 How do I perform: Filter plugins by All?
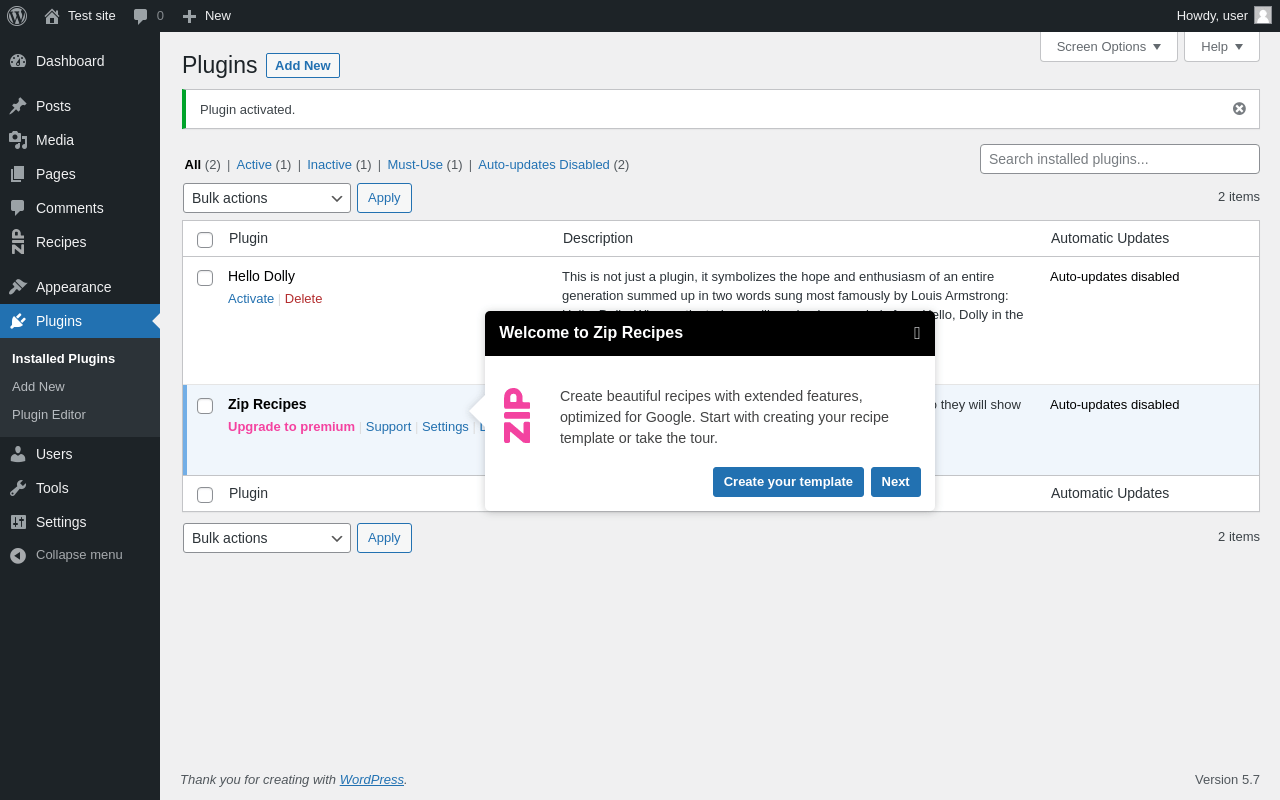pos(193,165)
